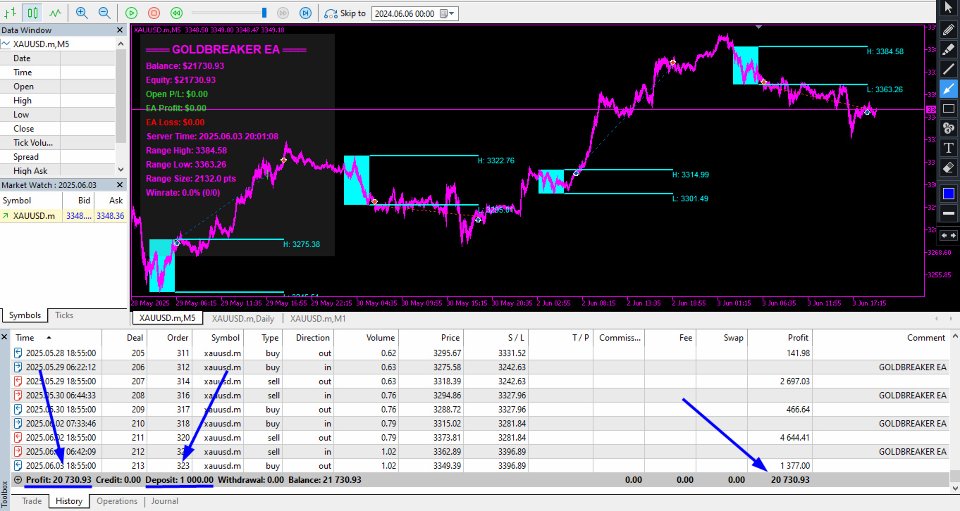The height and width of the screenshot is (511, 960).
Task: Switch to the XAUUSD.m,M1 chart tab
Action: (x=318, y=318)
